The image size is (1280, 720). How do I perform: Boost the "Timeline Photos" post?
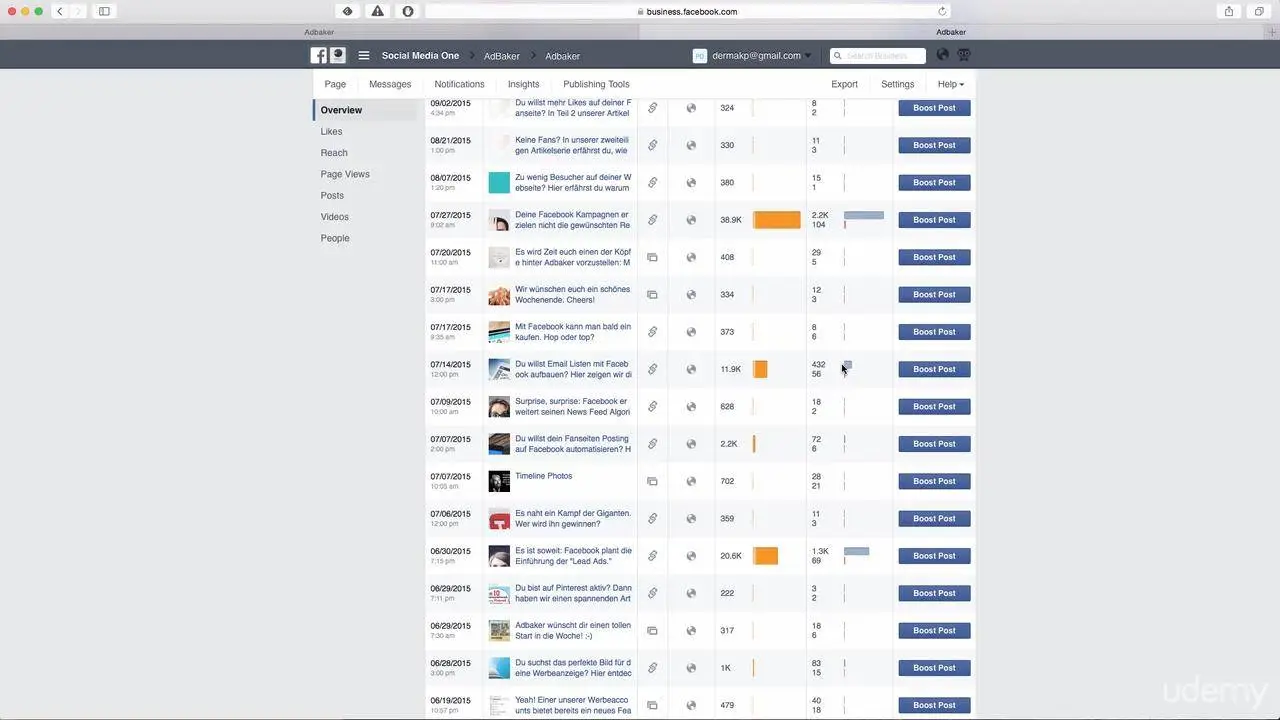pyautogui.click(x=933, y=481)
